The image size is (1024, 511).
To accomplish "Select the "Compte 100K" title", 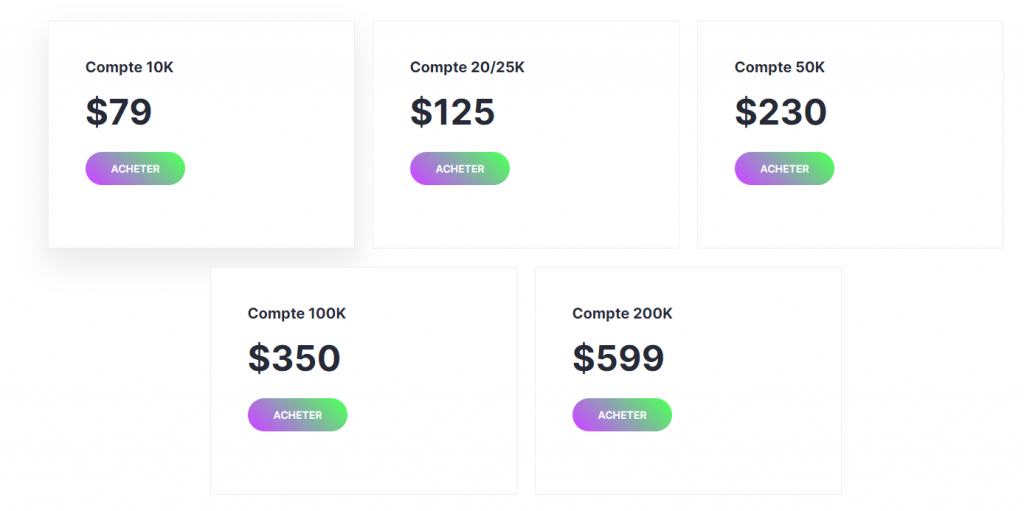I will point(296,313).
